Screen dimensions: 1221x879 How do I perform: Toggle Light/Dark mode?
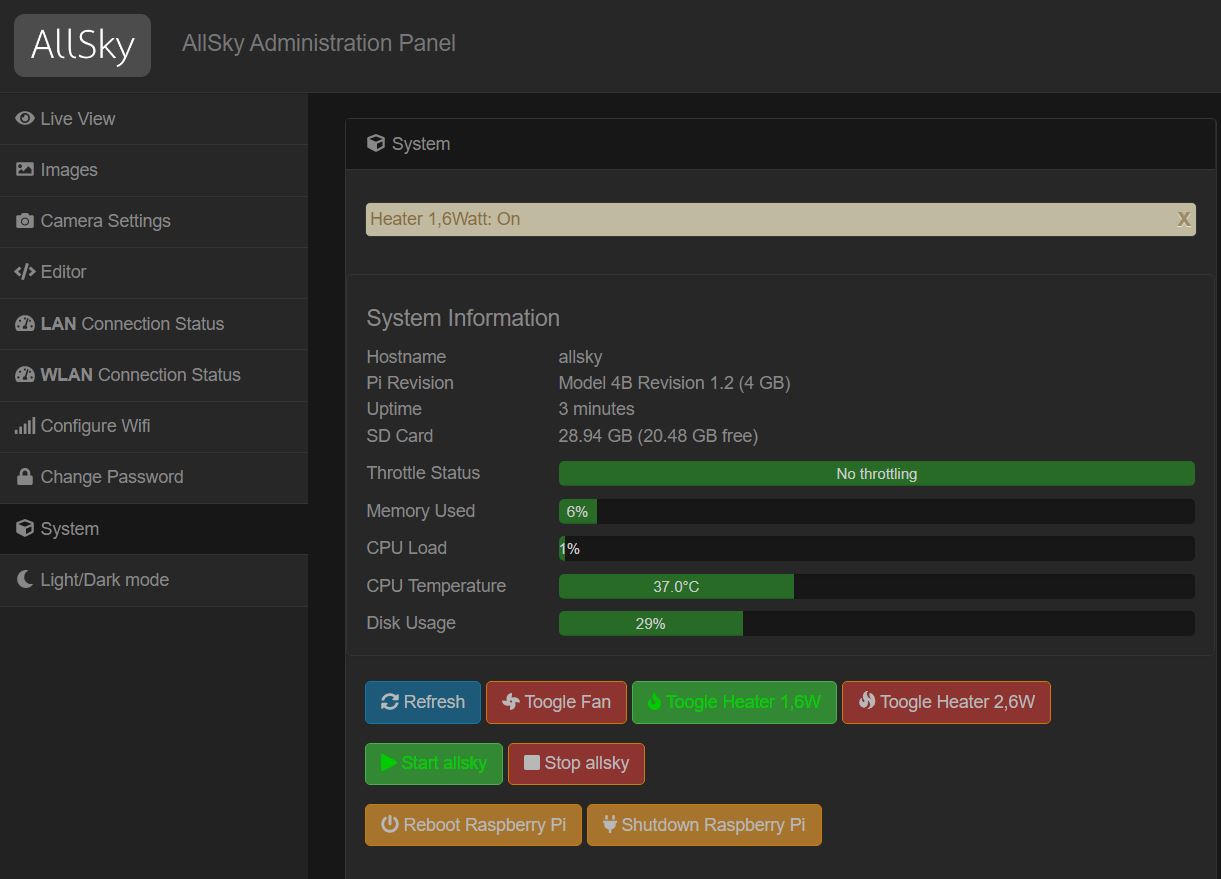(x=154, y=580)
